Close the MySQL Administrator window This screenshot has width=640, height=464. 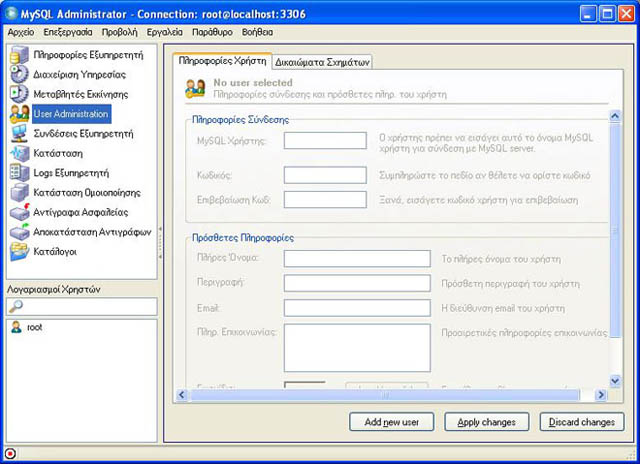(626, 14)
